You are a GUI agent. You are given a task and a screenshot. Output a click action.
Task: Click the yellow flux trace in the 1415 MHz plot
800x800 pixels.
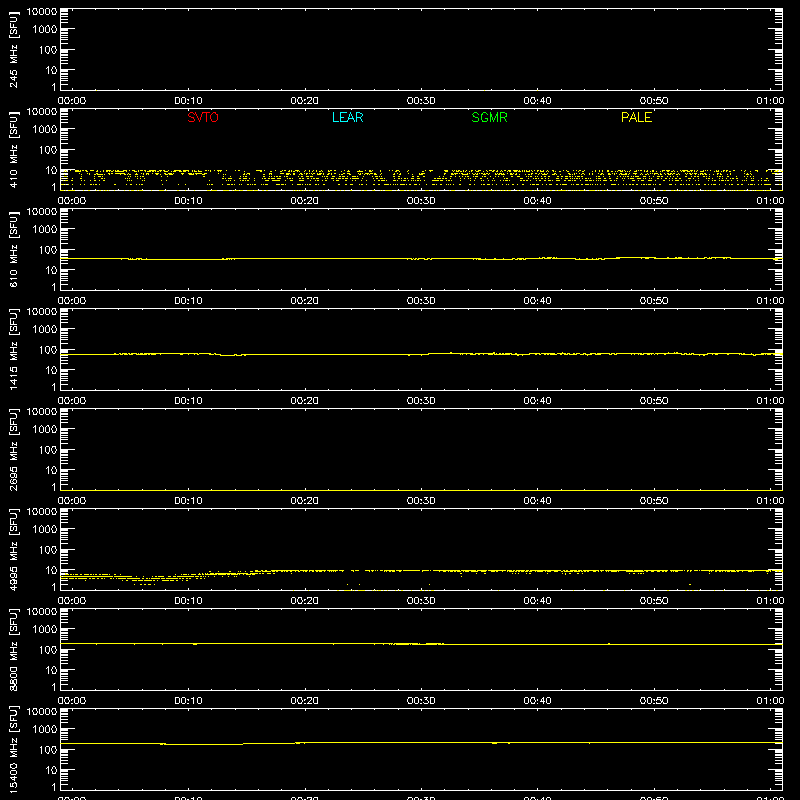[421, 354]
